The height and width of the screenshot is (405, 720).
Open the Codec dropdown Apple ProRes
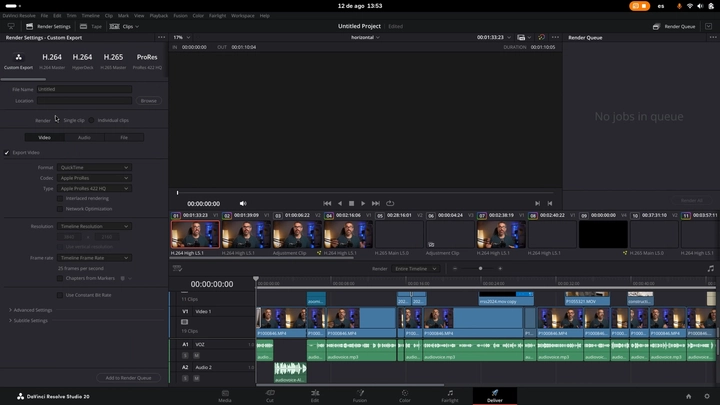pyautogui.click(x=94, y=178)
